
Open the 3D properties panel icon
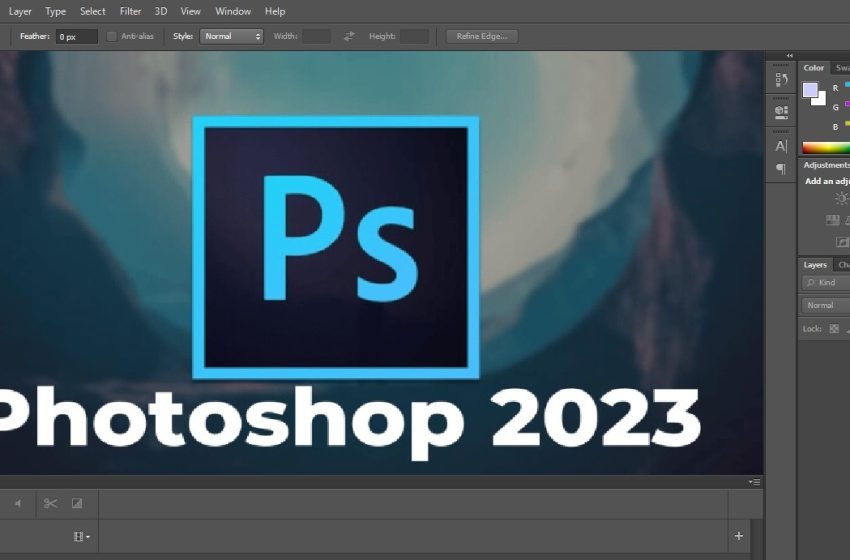coord(781,112)
